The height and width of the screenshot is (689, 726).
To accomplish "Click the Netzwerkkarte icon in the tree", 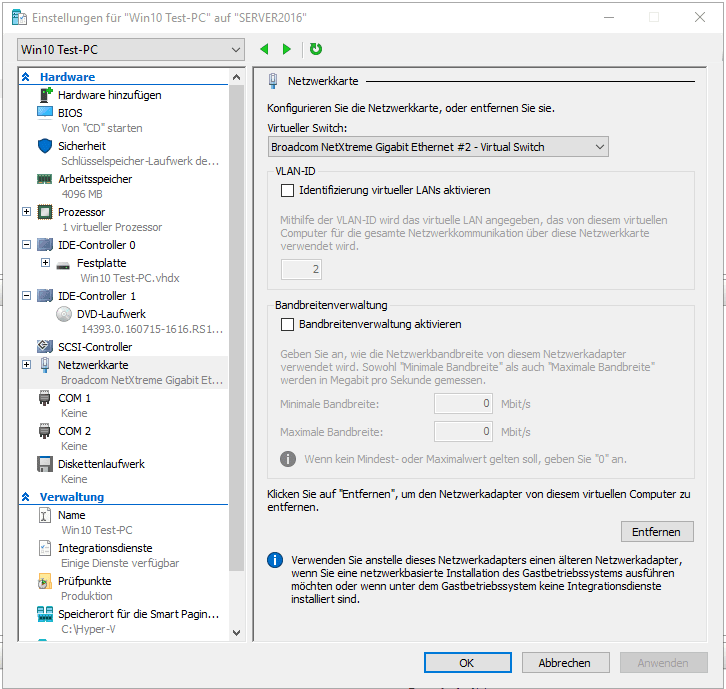I will tap(45, 365).
